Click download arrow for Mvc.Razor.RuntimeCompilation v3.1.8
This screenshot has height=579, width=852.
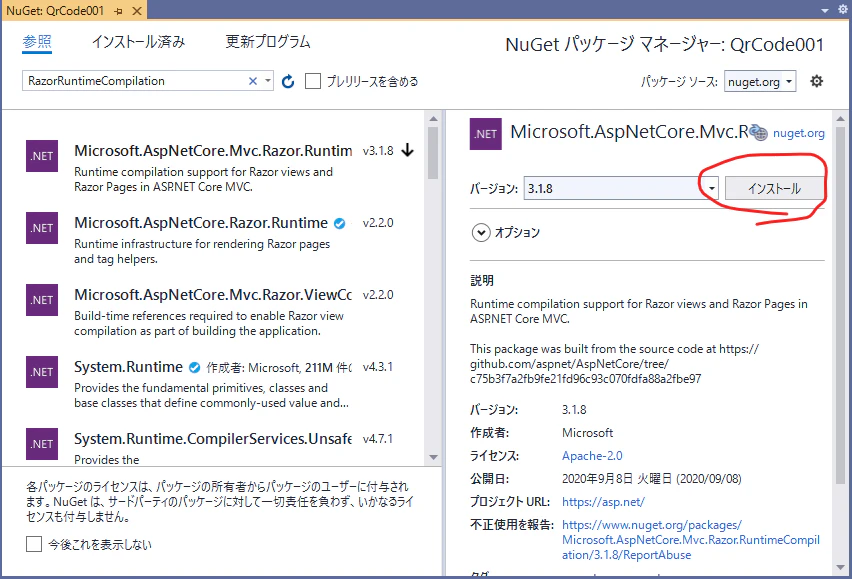[408, 150]
